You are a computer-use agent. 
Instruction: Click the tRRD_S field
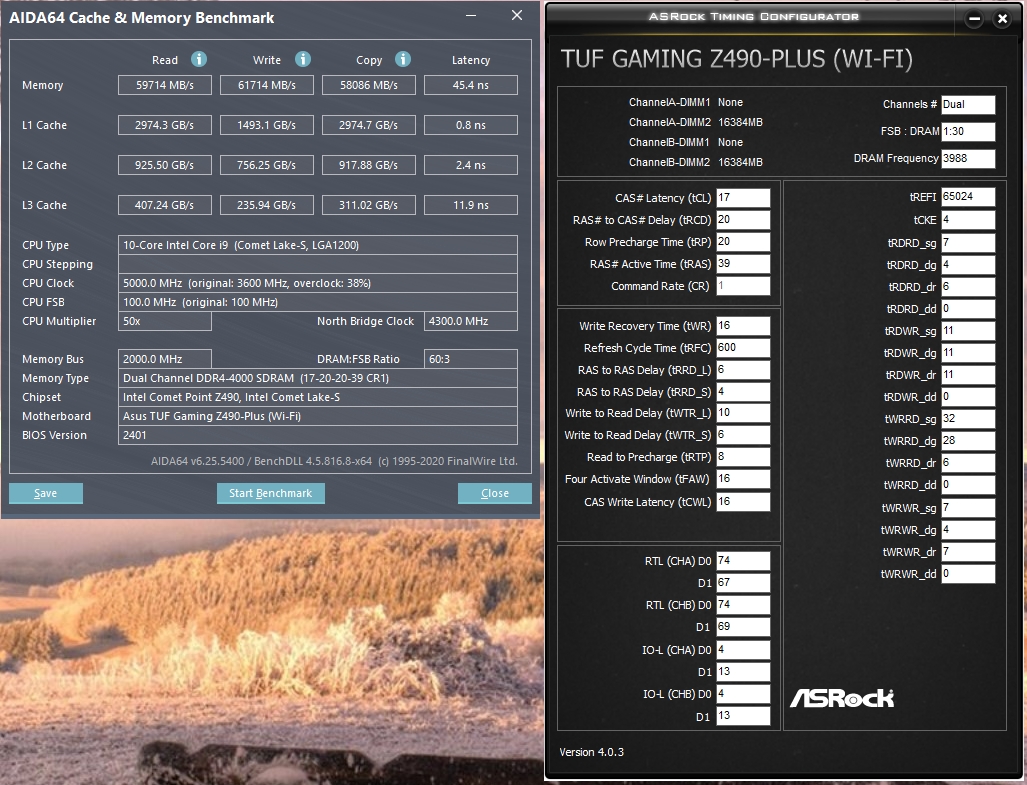[743, 392]
